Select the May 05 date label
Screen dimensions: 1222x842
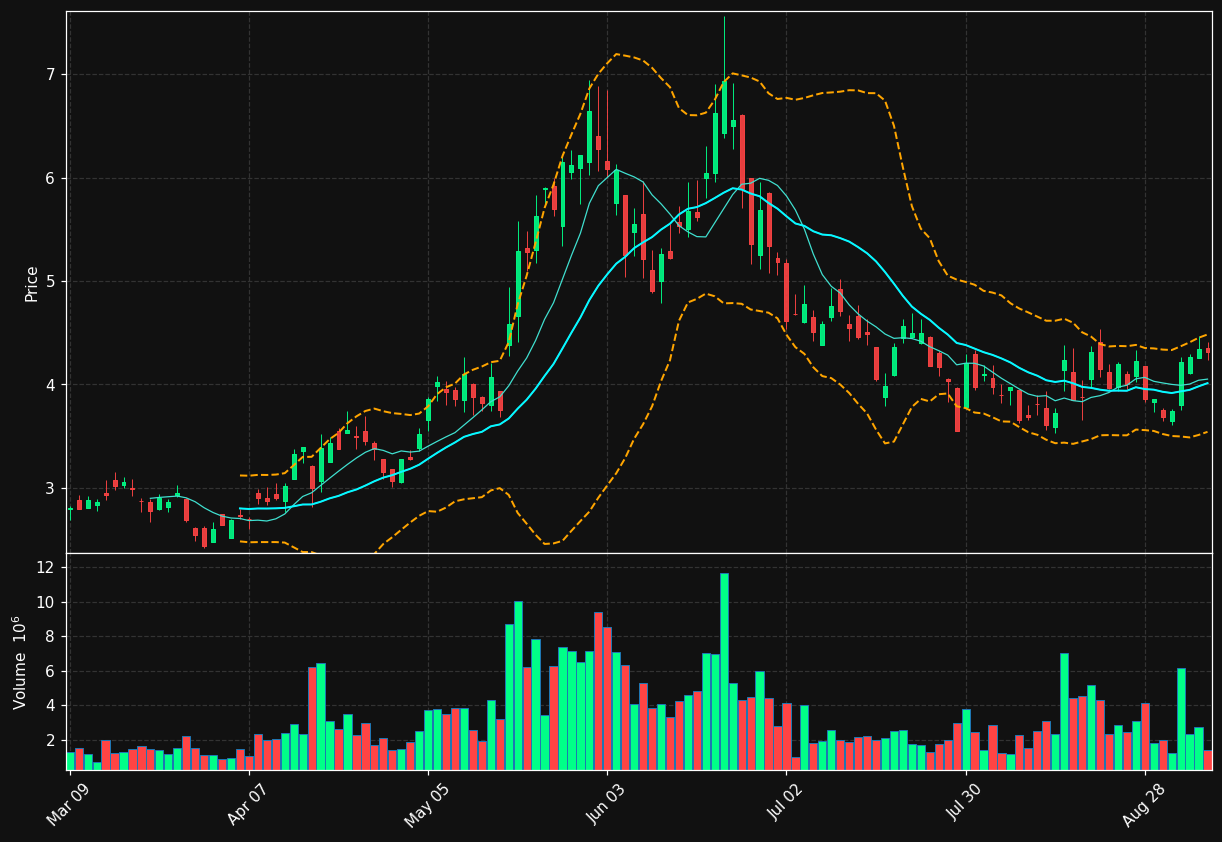pos(427,803)
